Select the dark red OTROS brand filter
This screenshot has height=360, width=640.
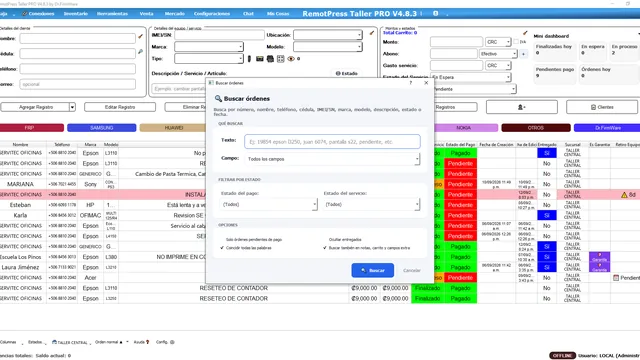(536, 128)
